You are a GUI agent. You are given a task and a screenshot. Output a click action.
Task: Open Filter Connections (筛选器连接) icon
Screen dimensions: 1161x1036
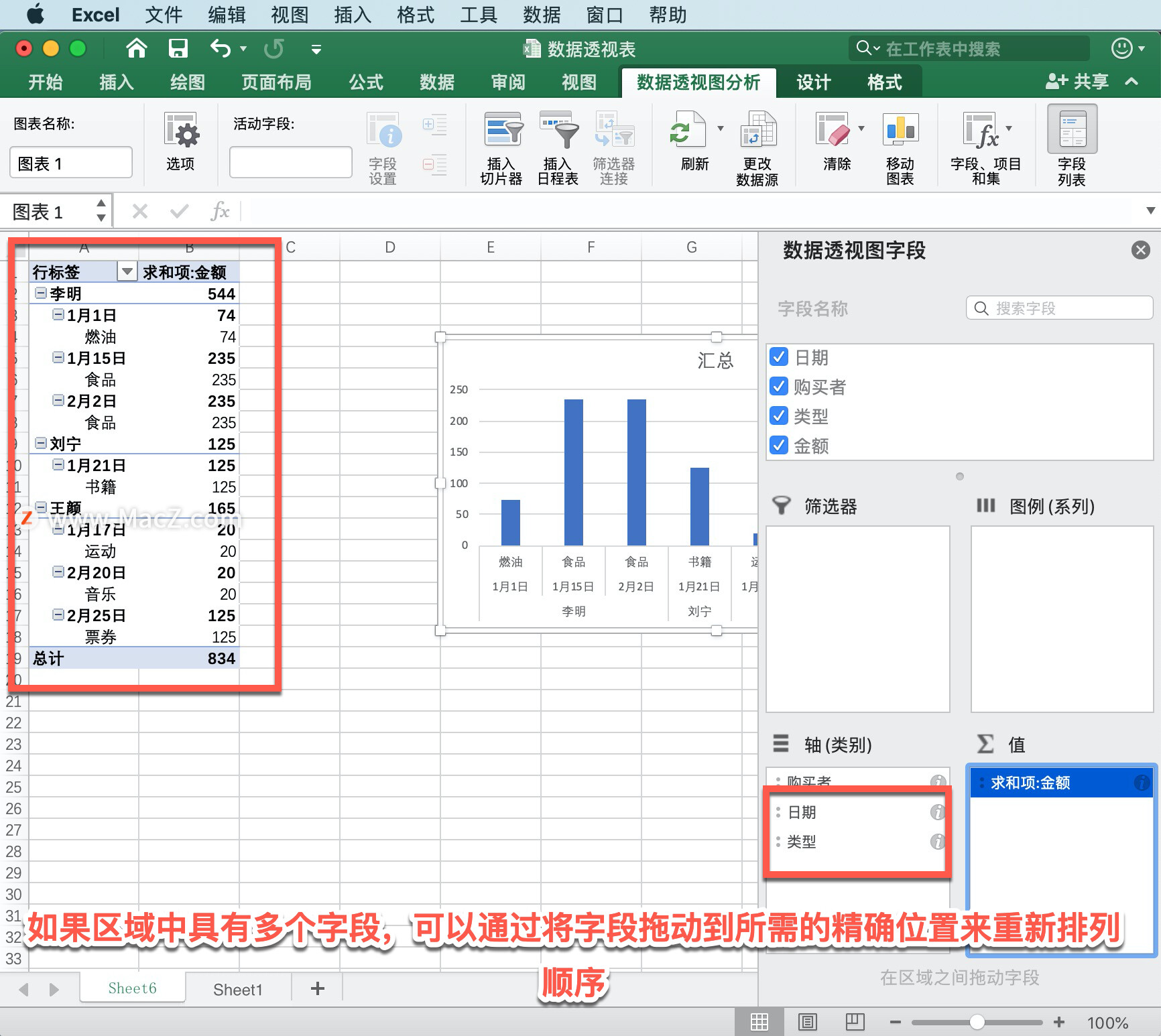point(614,129)
